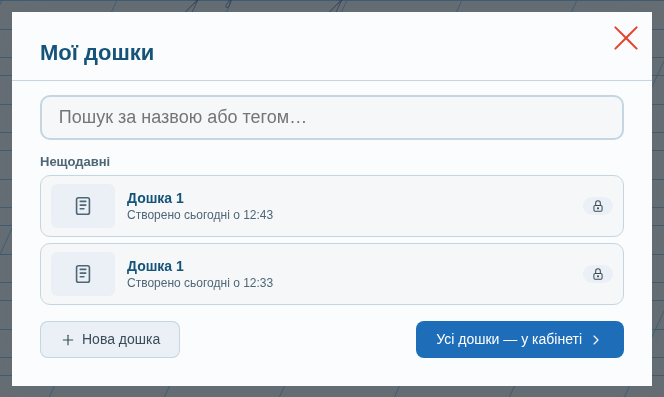This screenshot has height=397, width=664.
Task: Click the Нещодавні section label
Action: [x=75, y=161]
